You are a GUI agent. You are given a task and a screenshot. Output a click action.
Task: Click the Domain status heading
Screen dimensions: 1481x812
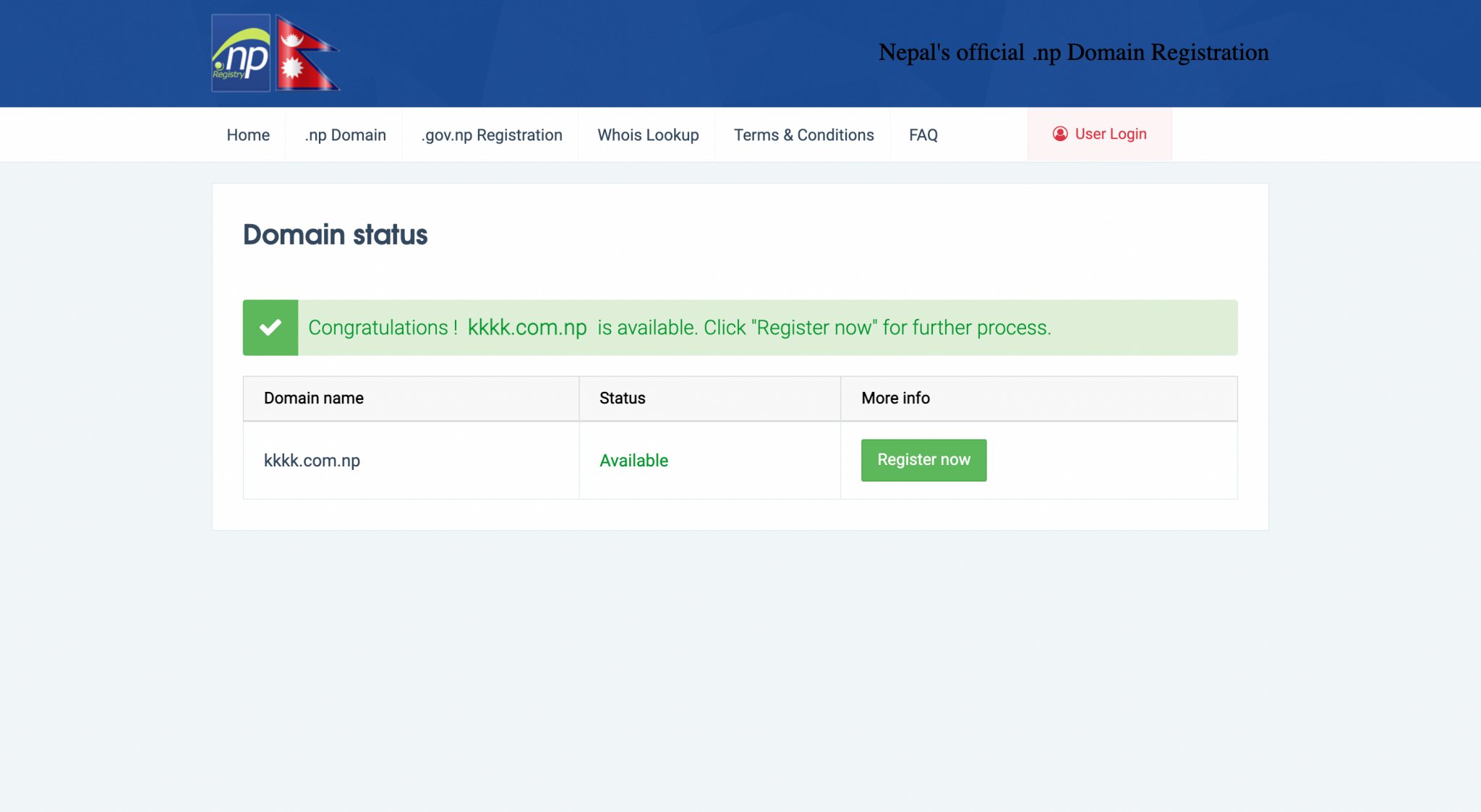click(x=335, y=234)
